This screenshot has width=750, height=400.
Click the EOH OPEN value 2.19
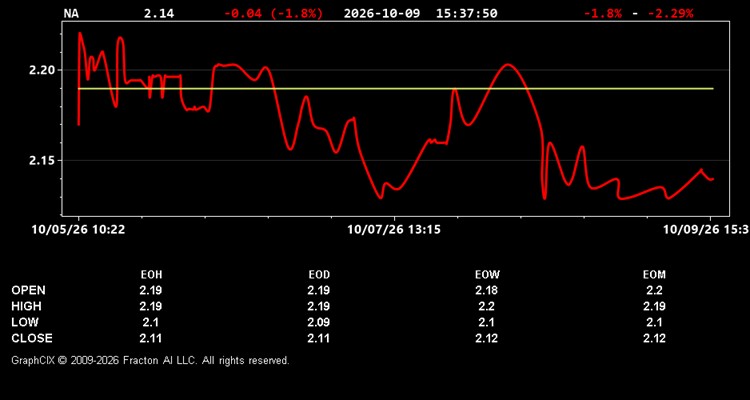pyautogui.click(x=151, y=290)
